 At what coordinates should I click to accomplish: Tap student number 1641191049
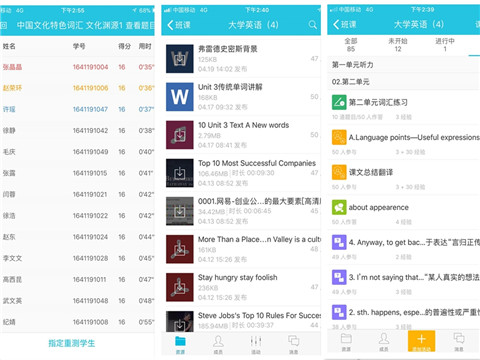(x=90, y=152)
